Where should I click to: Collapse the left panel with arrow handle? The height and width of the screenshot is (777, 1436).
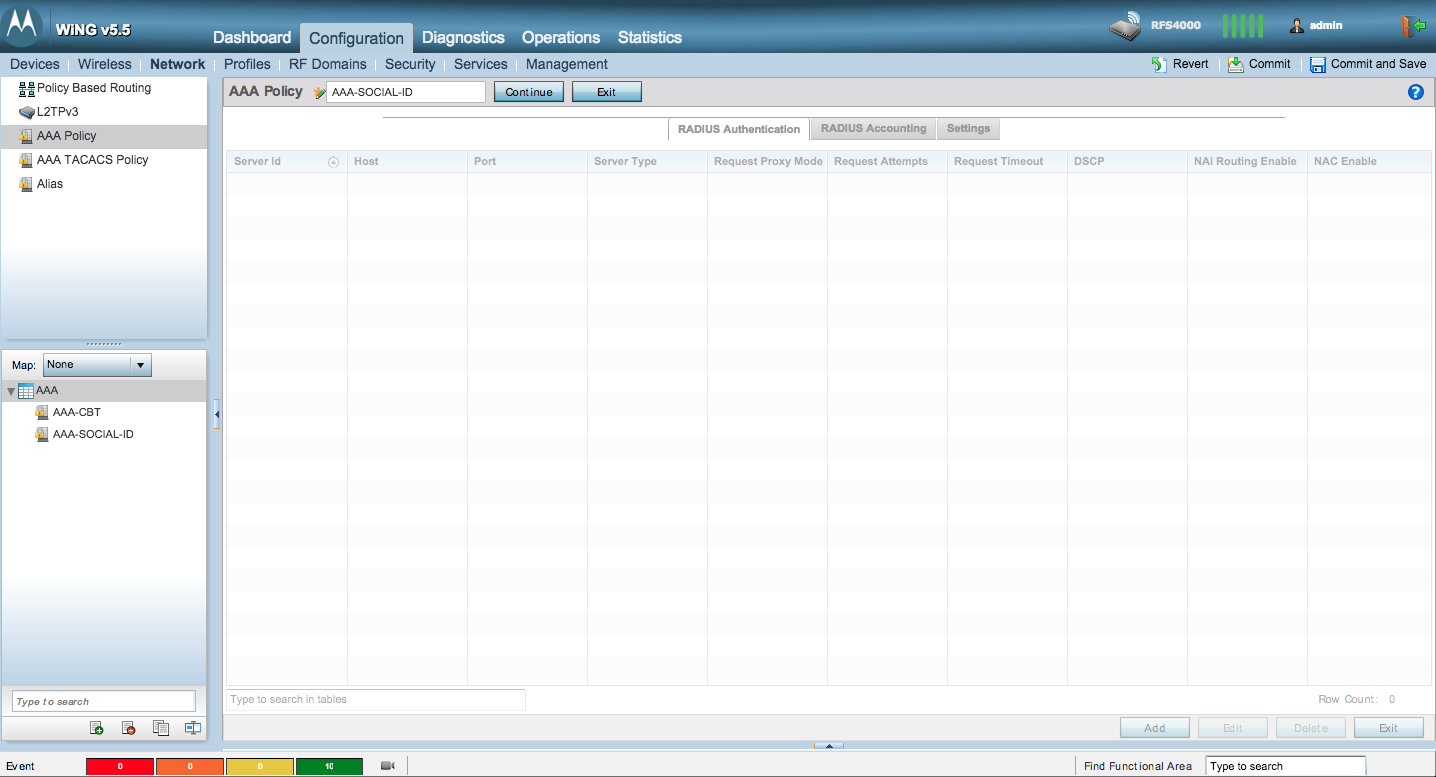pos(216,414)
